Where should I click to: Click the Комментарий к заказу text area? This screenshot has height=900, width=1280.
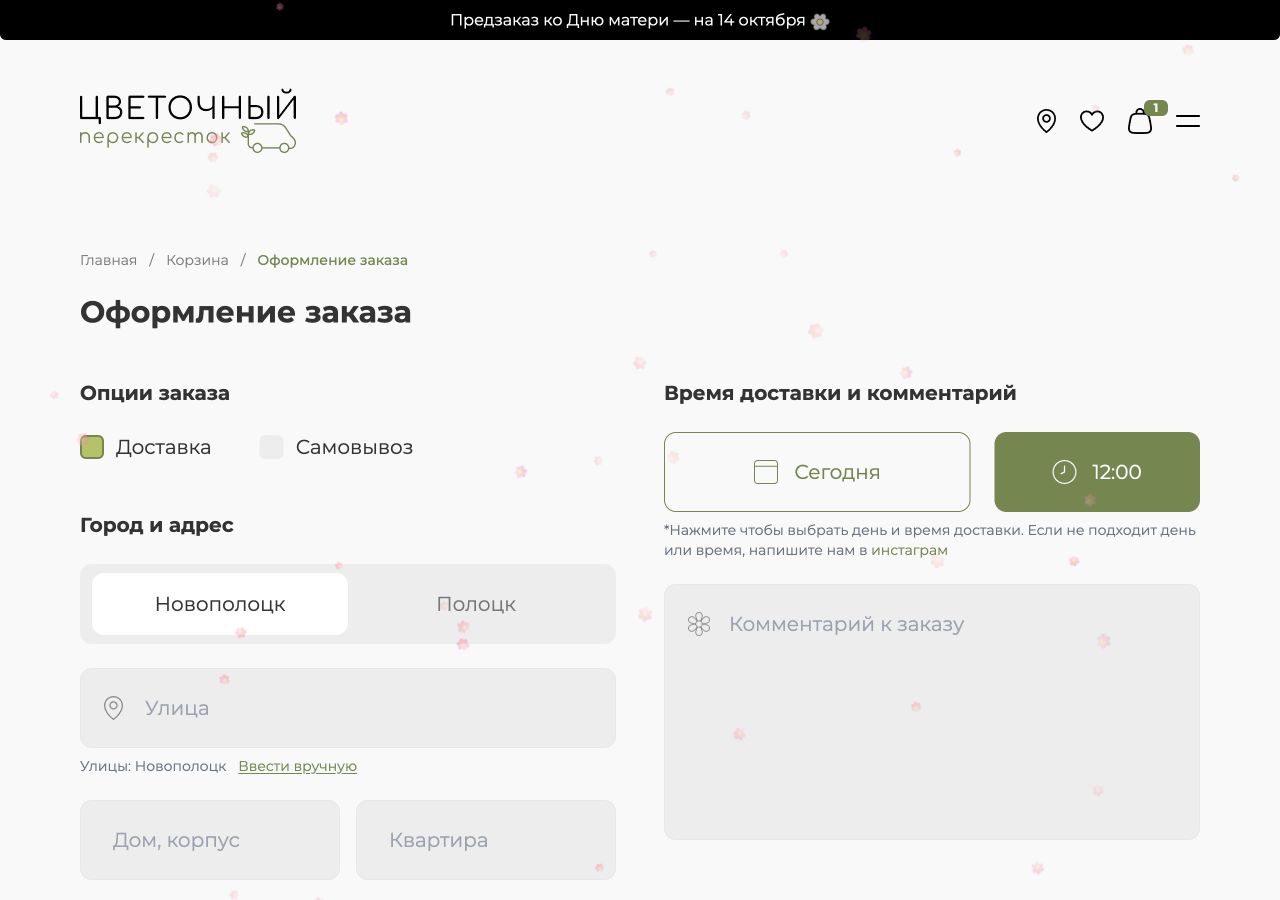(932, 712)
